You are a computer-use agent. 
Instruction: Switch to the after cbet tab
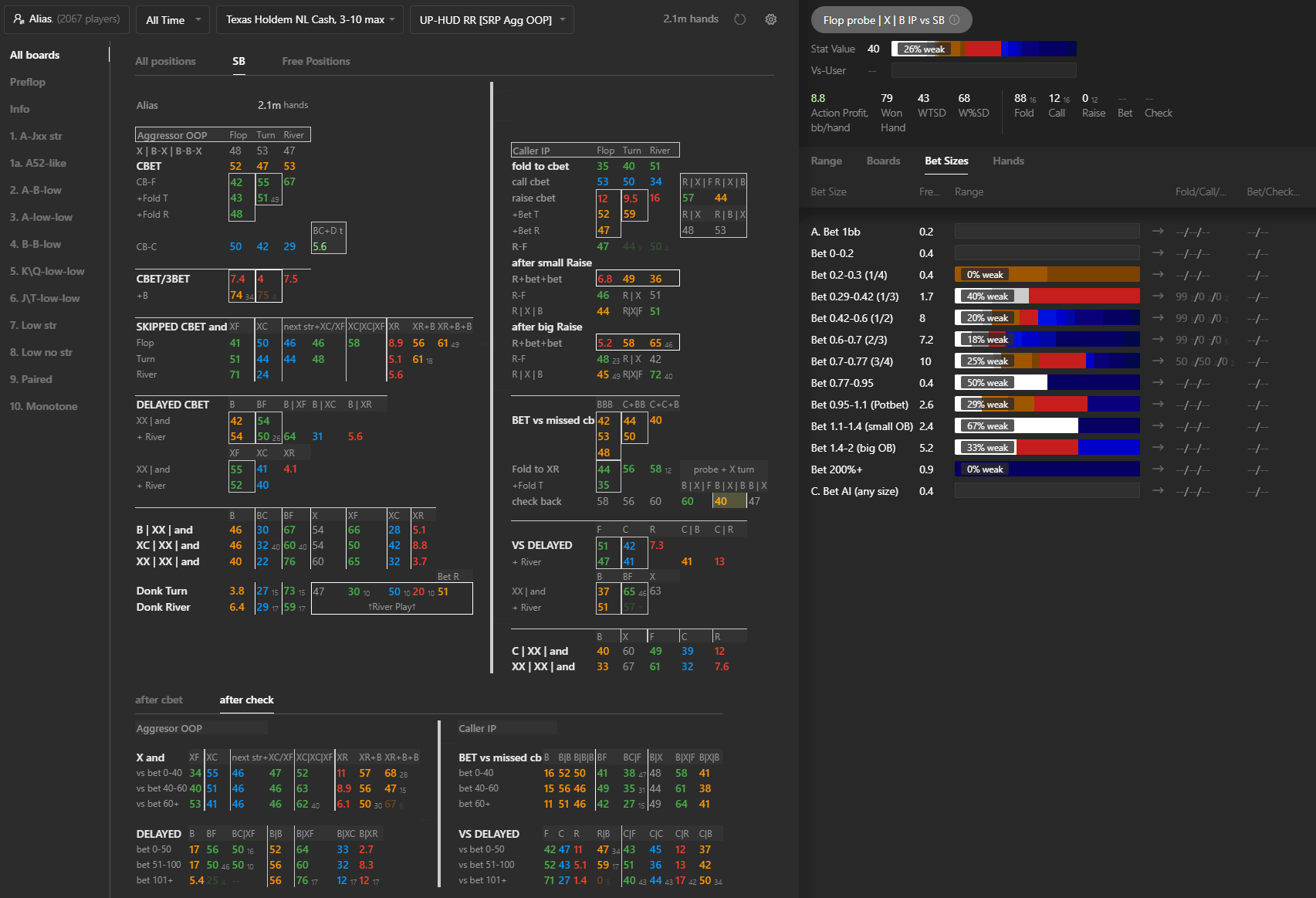159,700
